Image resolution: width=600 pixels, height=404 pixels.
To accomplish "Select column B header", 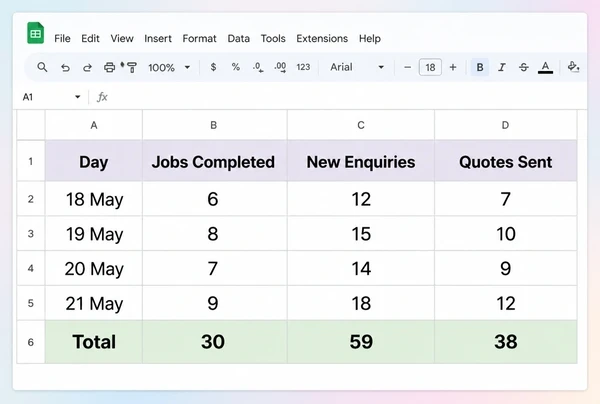I will [x=214, y=125].
